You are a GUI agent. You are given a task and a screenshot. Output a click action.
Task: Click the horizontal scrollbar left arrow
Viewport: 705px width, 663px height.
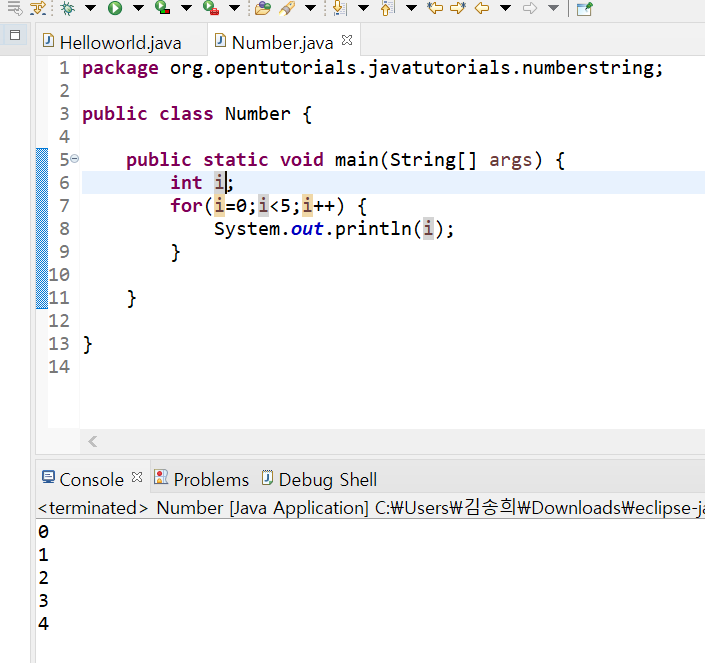tap(93, 442)
